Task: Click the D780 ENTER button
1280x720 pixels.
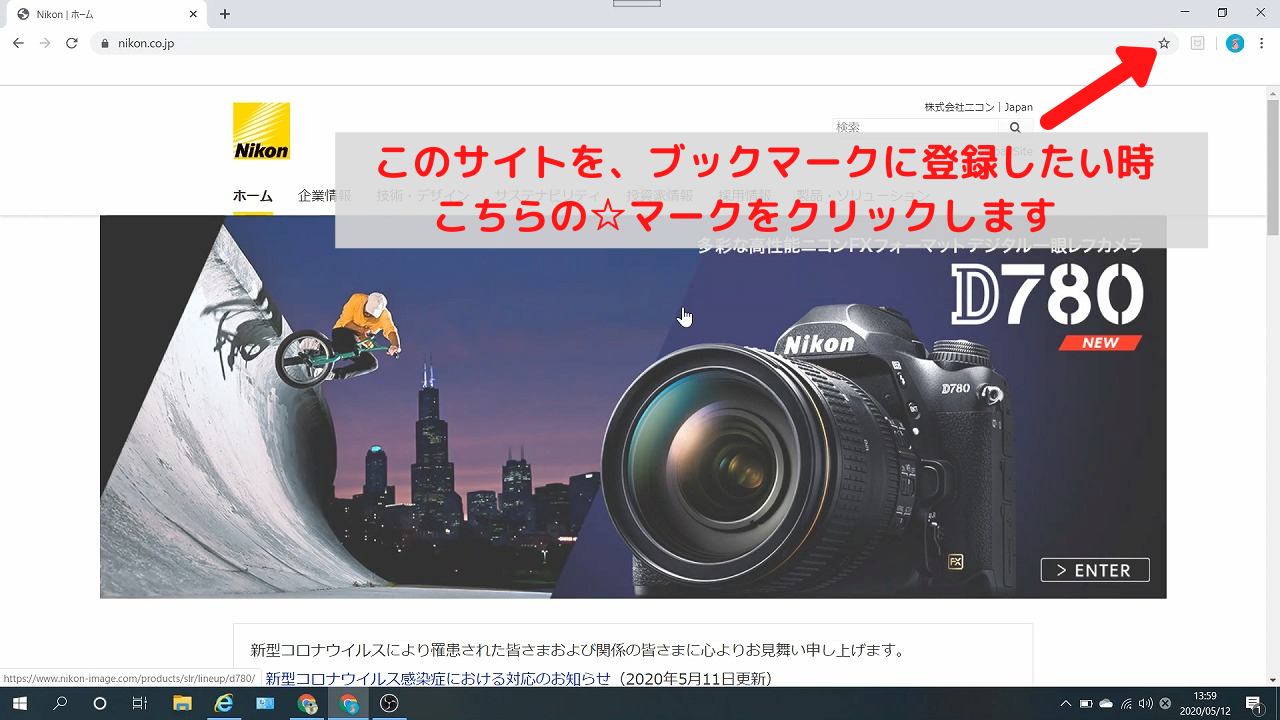Action: click(1095, 570)
